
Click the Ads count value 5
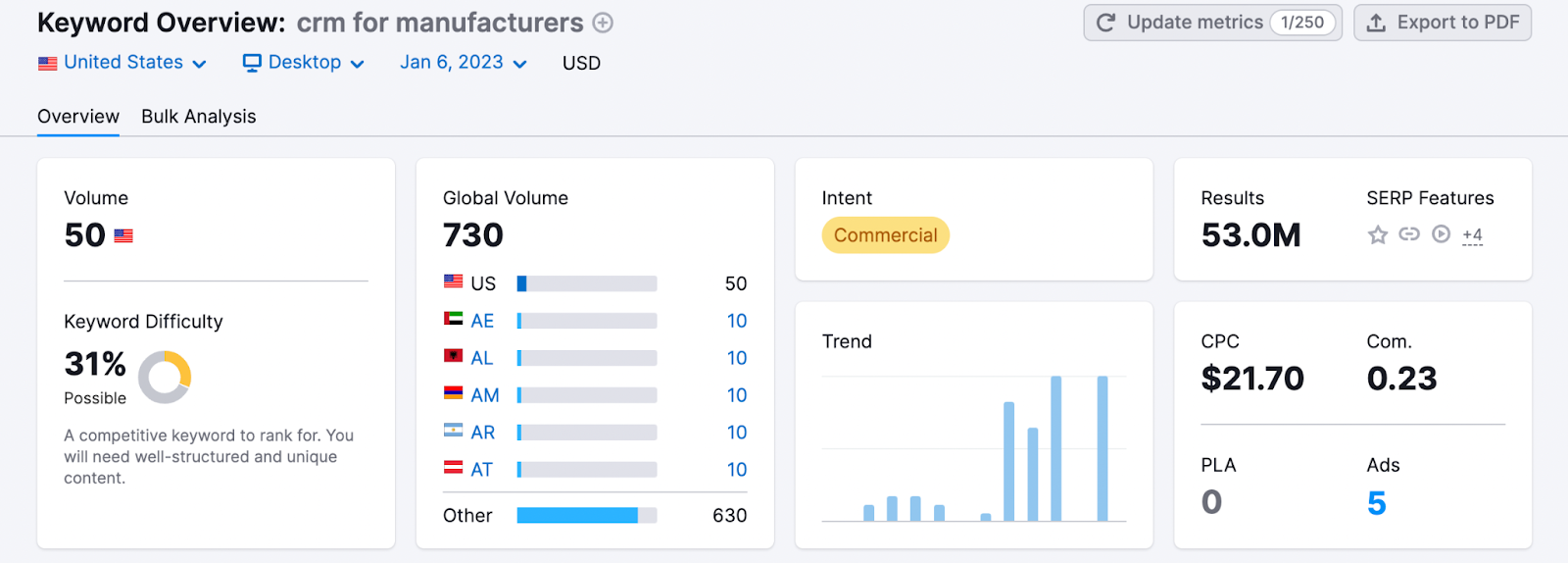click(x=1377, y=503)
